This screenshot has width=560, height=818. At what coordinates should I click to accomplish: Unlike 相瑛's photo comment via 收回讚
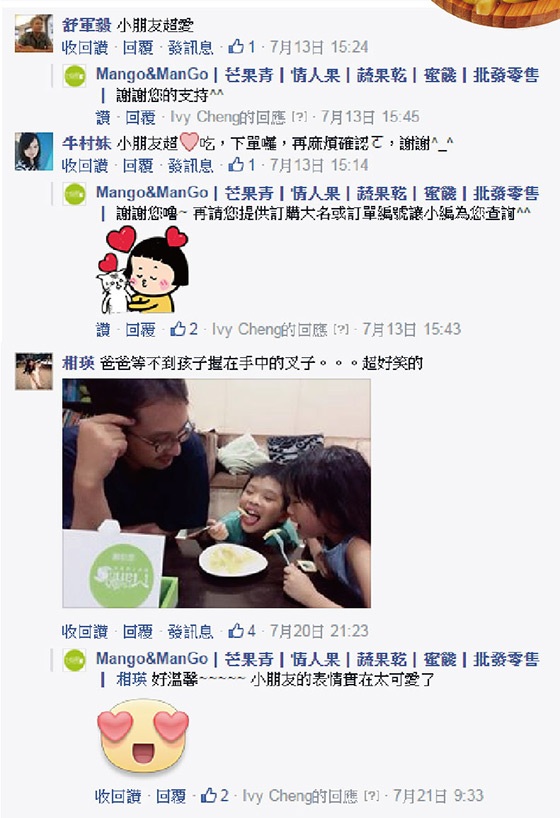tap(85, 632)
